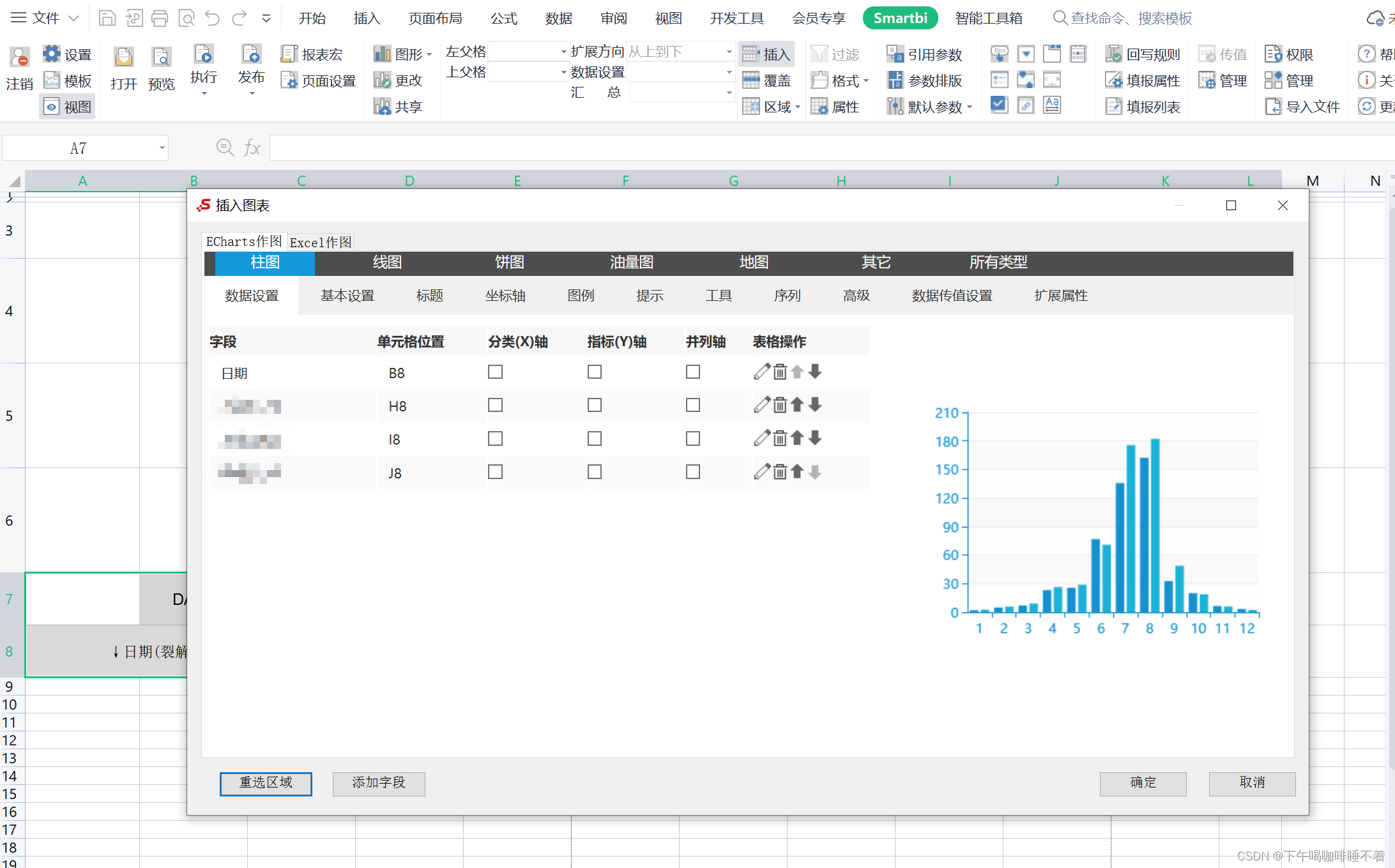Image resolution: width=1395 pixels, height=868 pixels.
Task: Expand the 左父格 dropdown
Action: click(x=562, y=51)
